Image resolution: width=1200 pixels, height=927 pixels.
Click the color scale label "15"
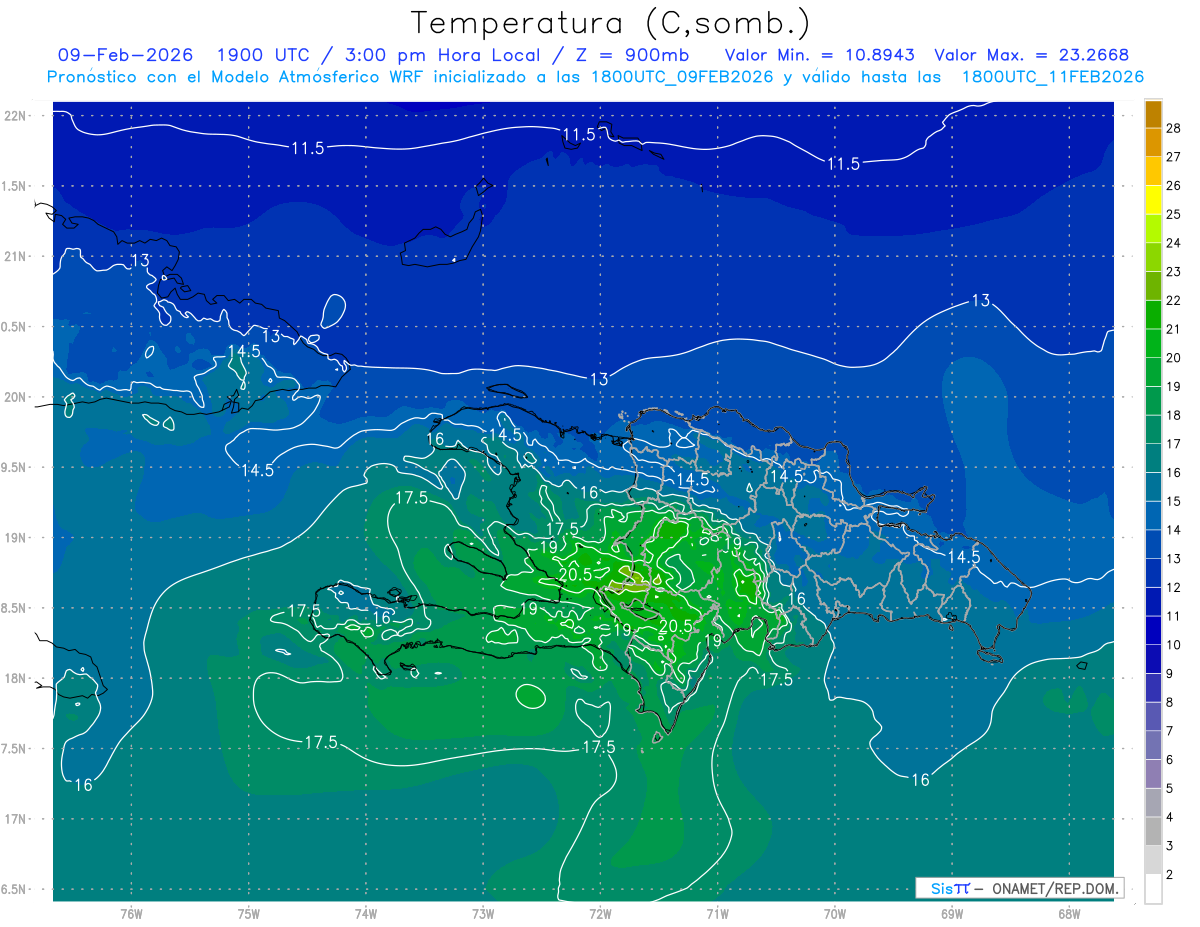[x=1174, y=501]
